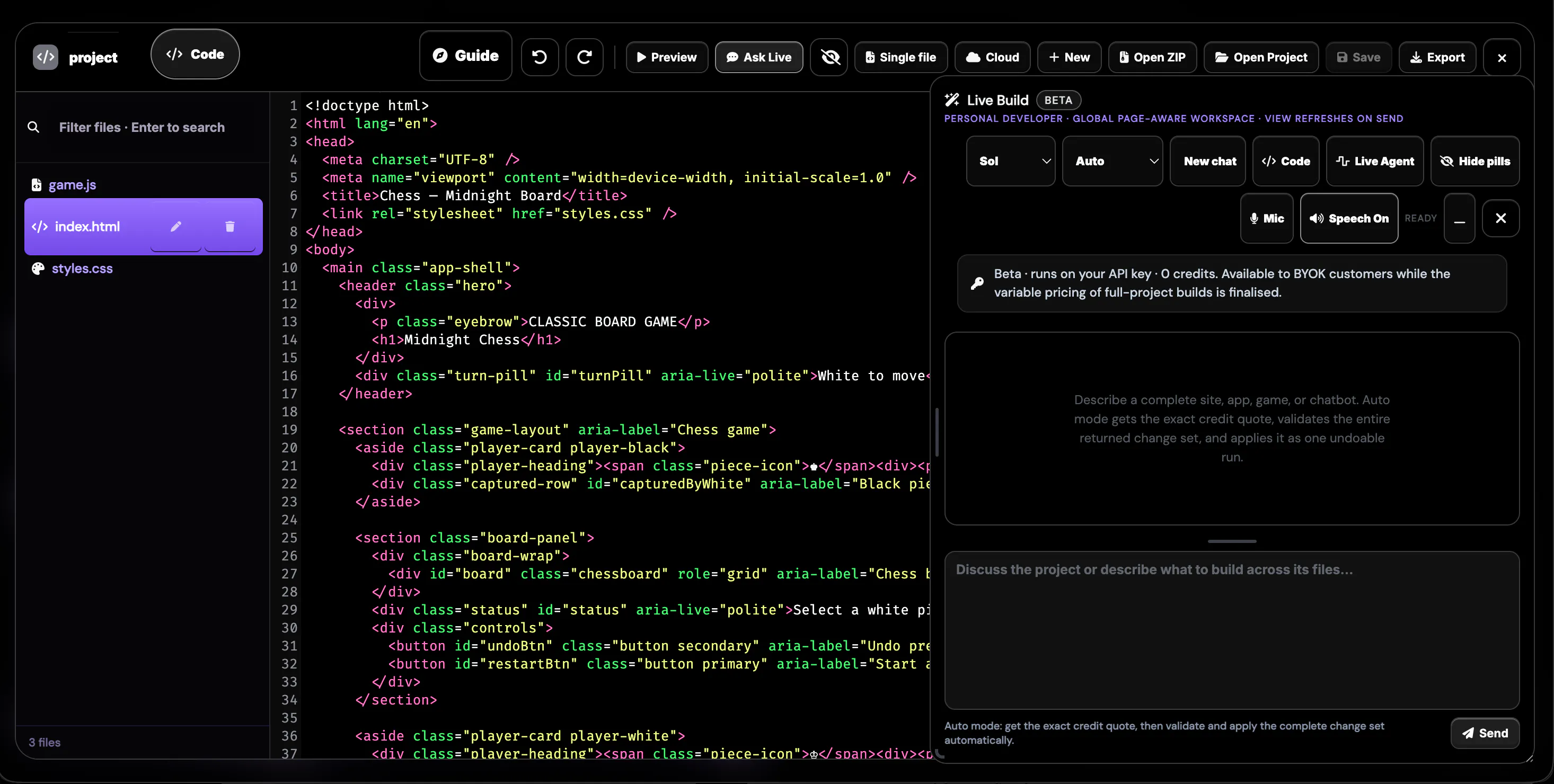Toggle the crossed-eye visibility icon
The image size is (1554, 784).
(x=829, y=57)
